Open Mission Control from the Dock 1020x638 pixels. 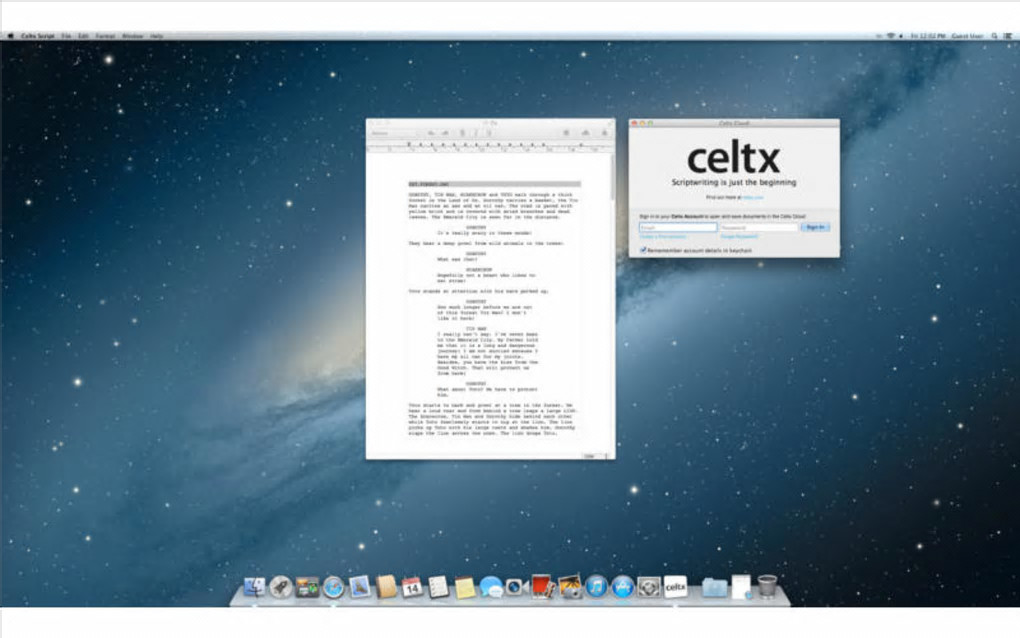307,587
